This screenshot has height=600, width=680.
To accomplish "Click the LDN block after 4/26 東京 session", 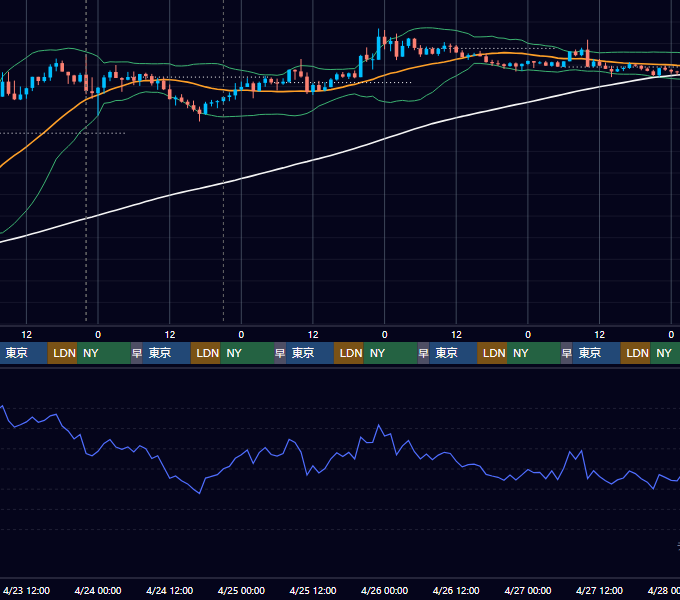I will (x=492, y=353).
